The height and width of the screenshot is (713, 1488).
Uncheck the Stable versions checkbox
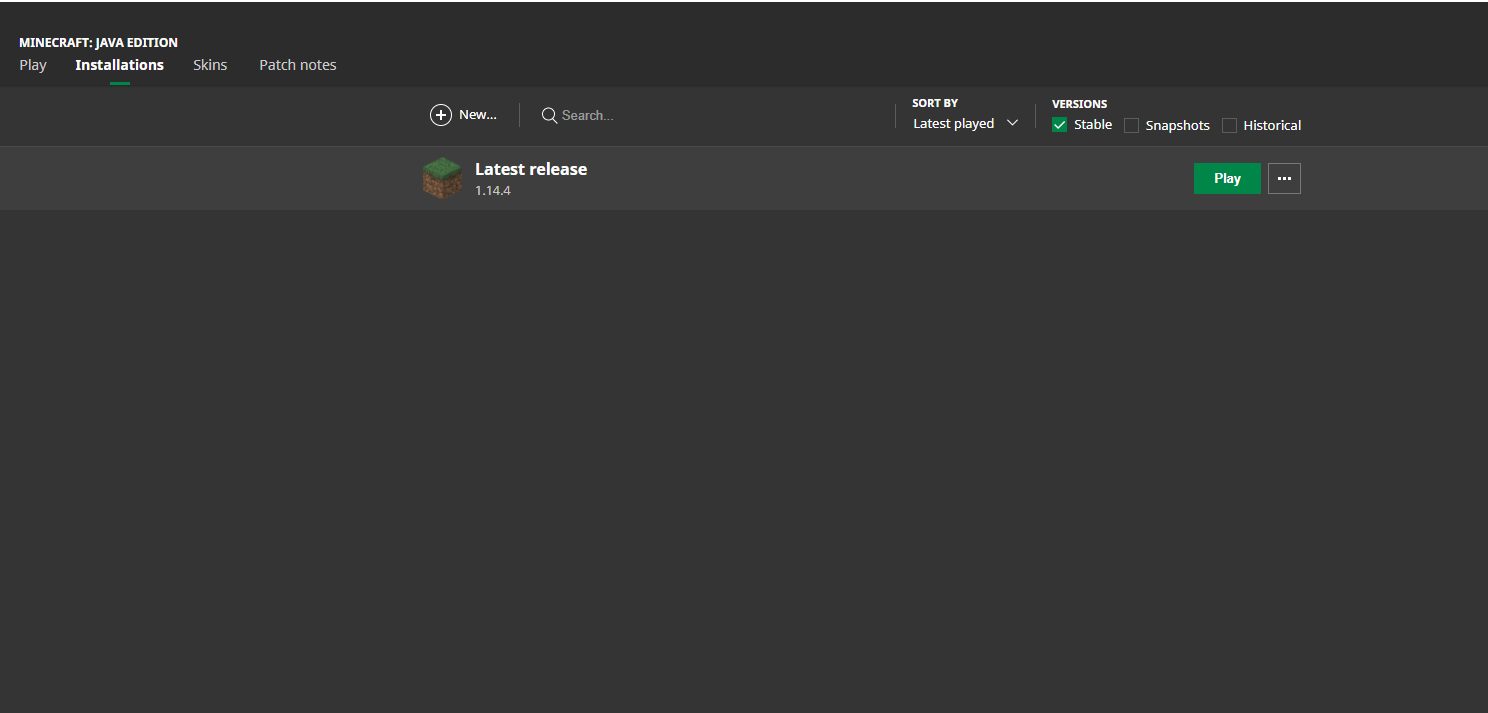tap(1060, 125)
